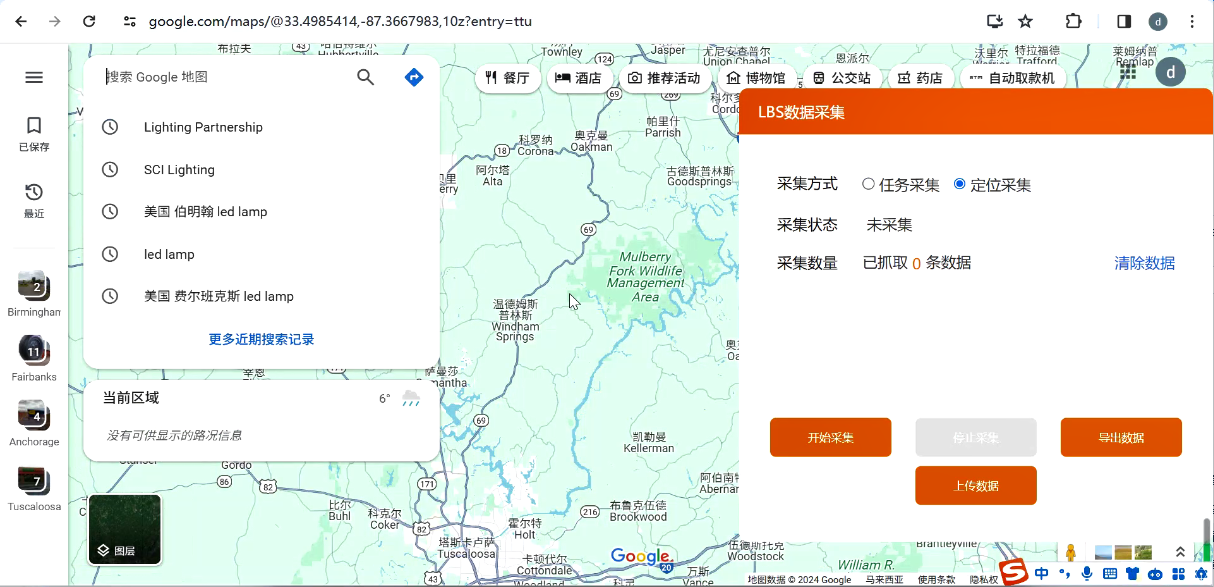Viewport: 1214px width, 587px height.
Task: Open directions with the blue arrow icon
Action: [414, 77]
